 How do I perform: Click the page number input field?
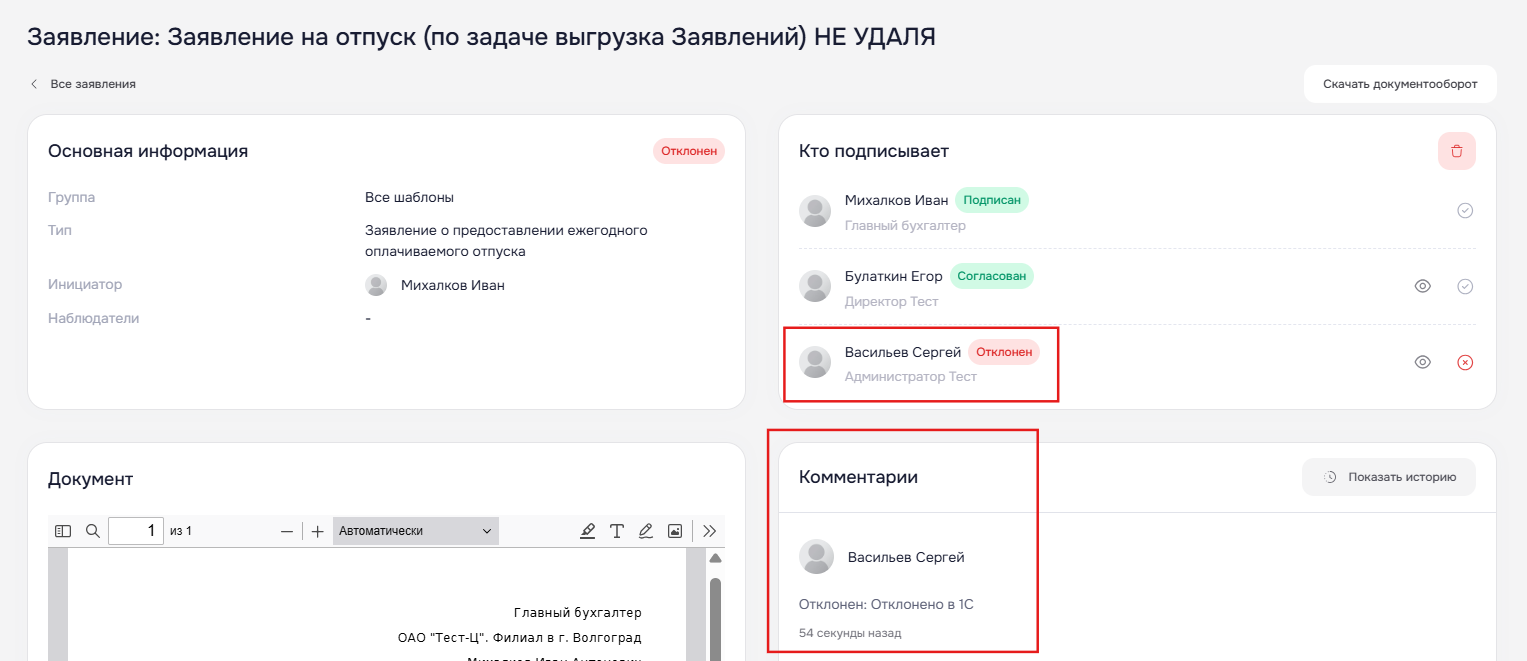coord(135,531)
